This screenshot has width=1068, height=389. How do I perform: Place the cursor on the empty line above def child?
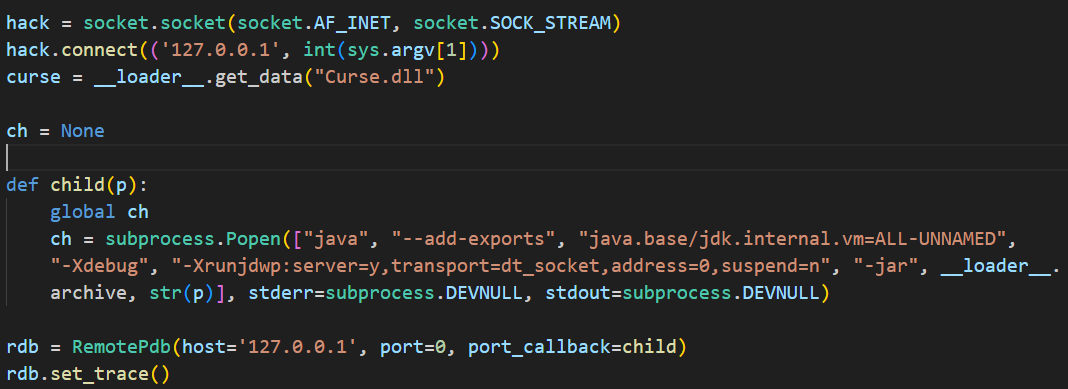click(x=534, y=157)
